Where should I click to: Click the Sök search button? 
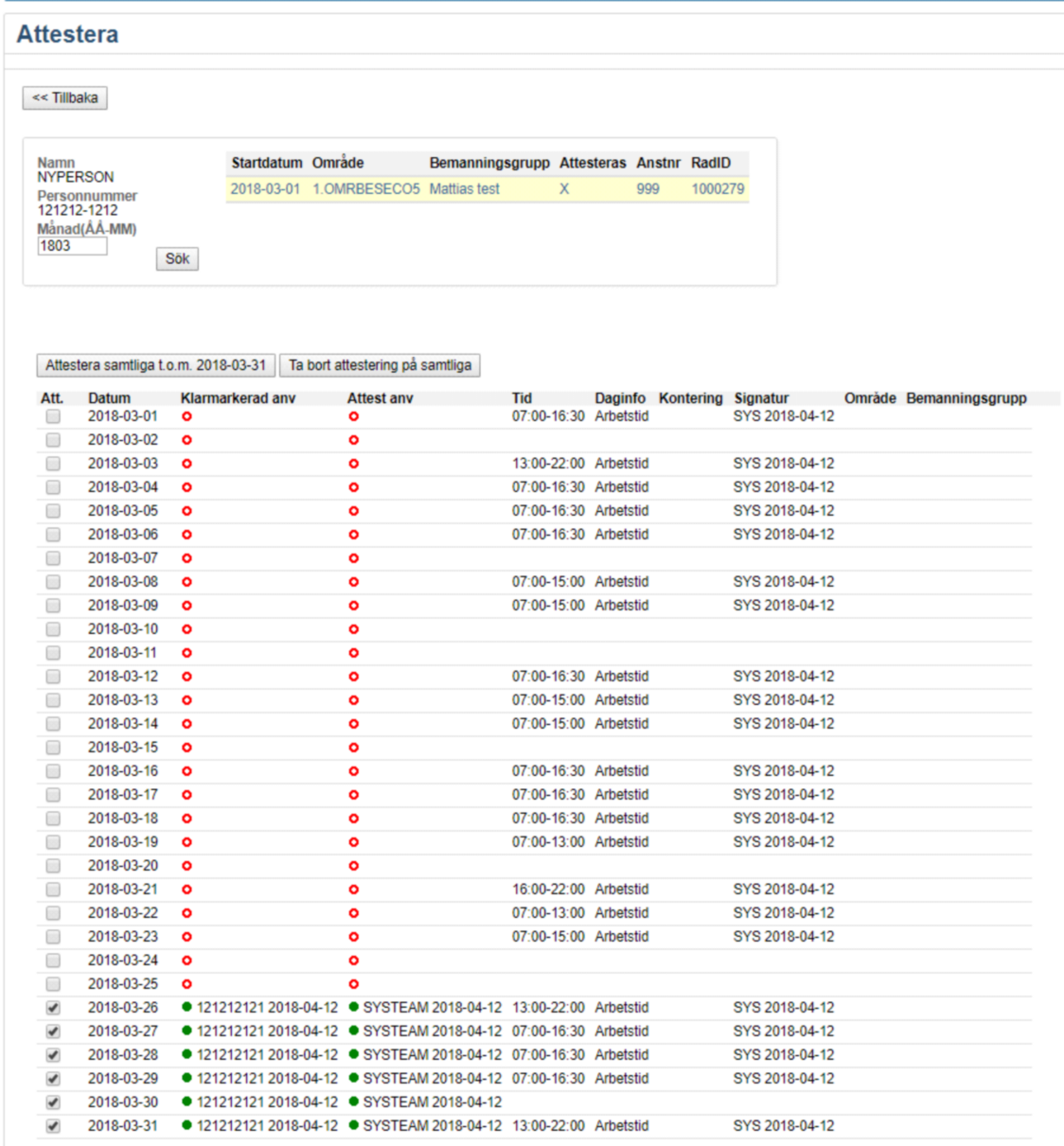click(x=177, y=258)
